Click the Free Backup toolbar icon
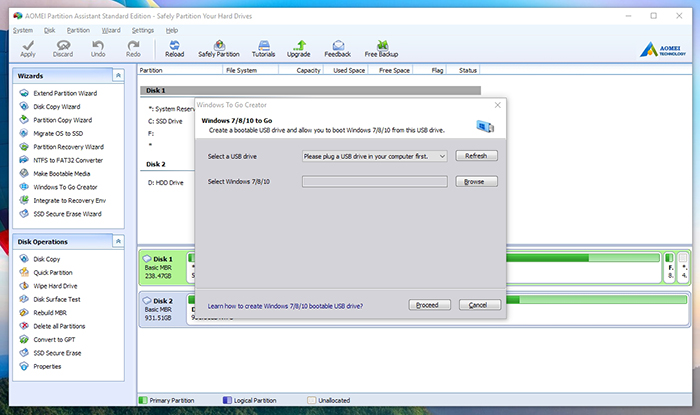This screenshot has height=415, width=700. pyautogui.click(x=381, y=49)
